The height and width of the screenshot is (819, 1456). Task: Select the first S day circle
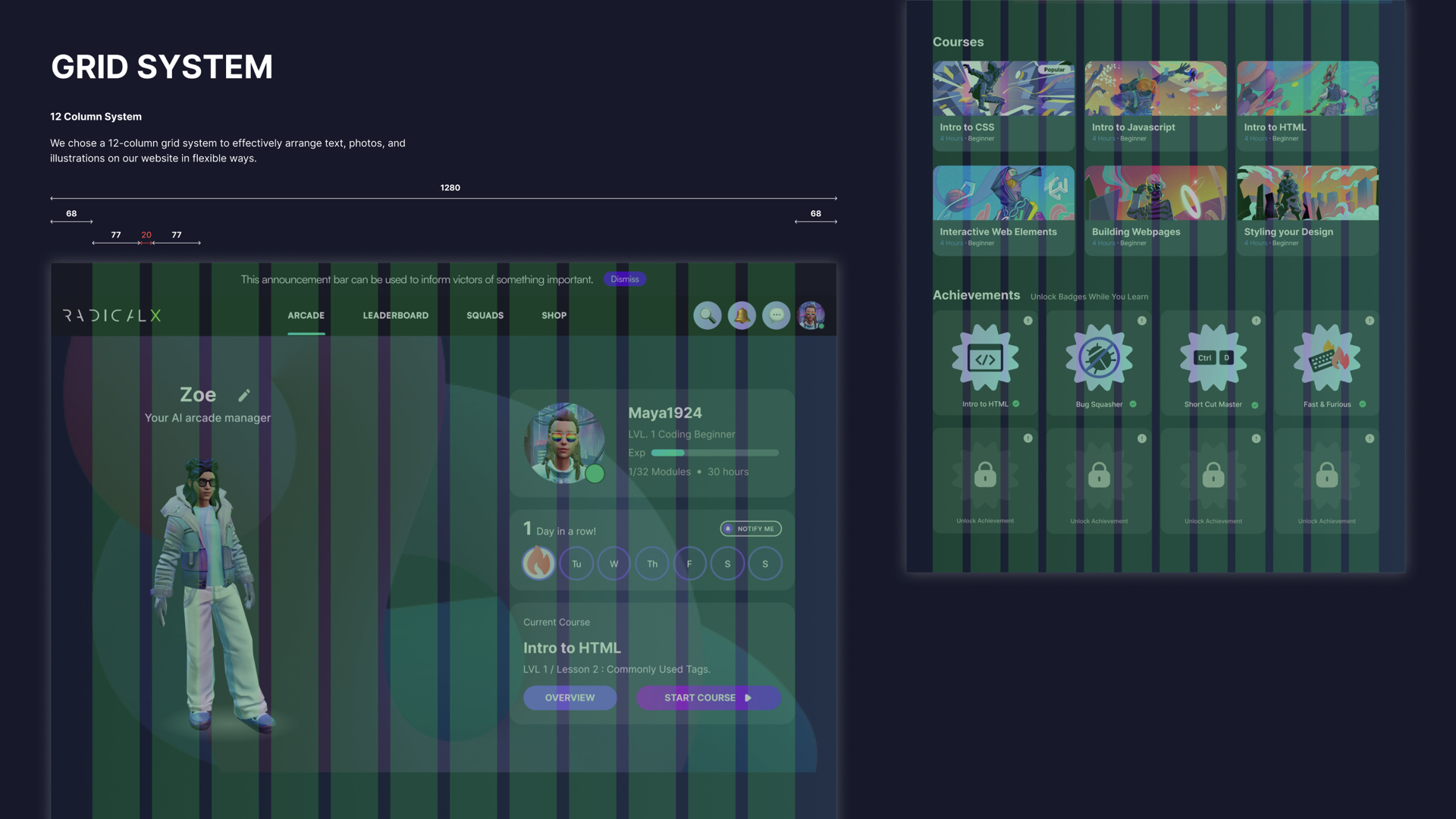pos(727,563)
